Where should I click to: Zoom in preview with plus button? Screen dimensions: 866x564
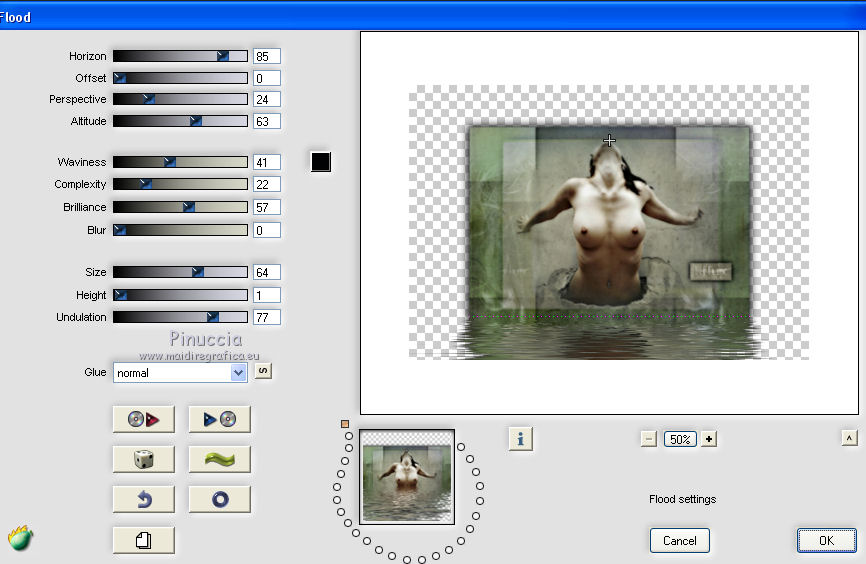[x=709, y=439]
